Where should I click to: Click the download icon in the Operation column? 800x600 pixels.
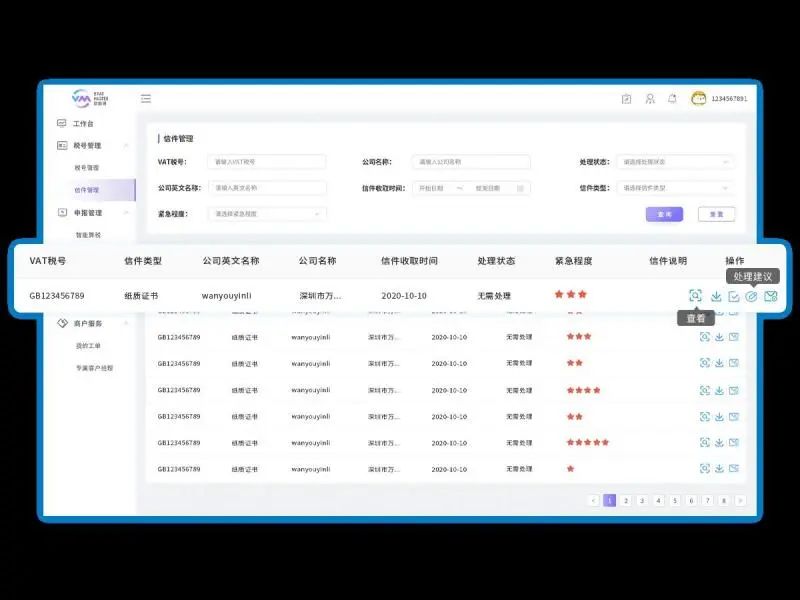click(715, 296)
